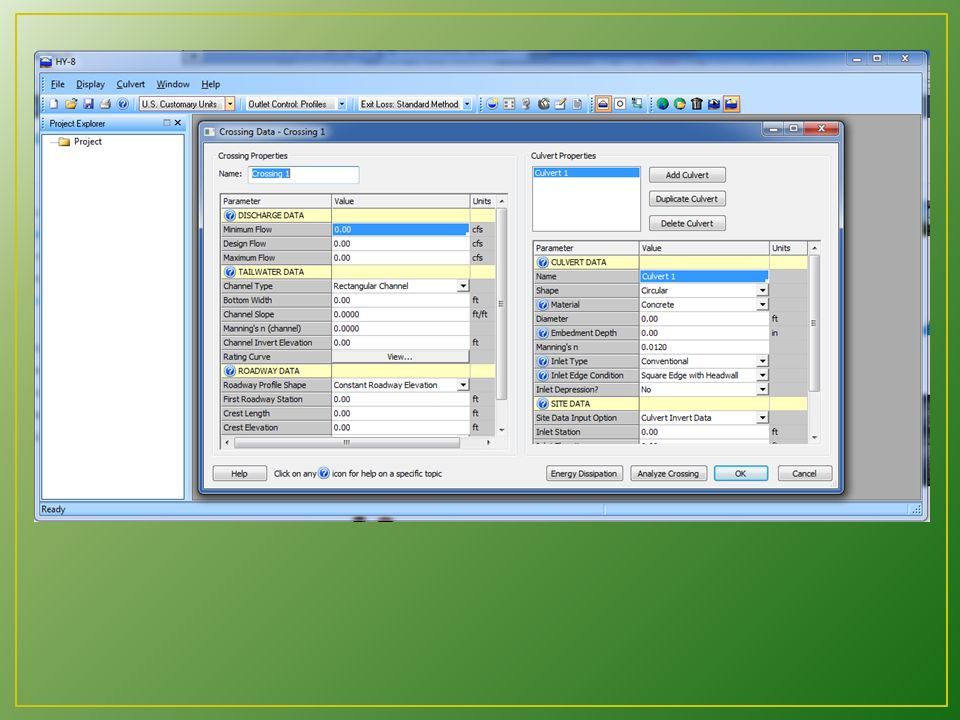Click the help icon beside Inlet Type
Image resolution: width=960 pixels, height=720 pixels.
[x=542, y=361]
